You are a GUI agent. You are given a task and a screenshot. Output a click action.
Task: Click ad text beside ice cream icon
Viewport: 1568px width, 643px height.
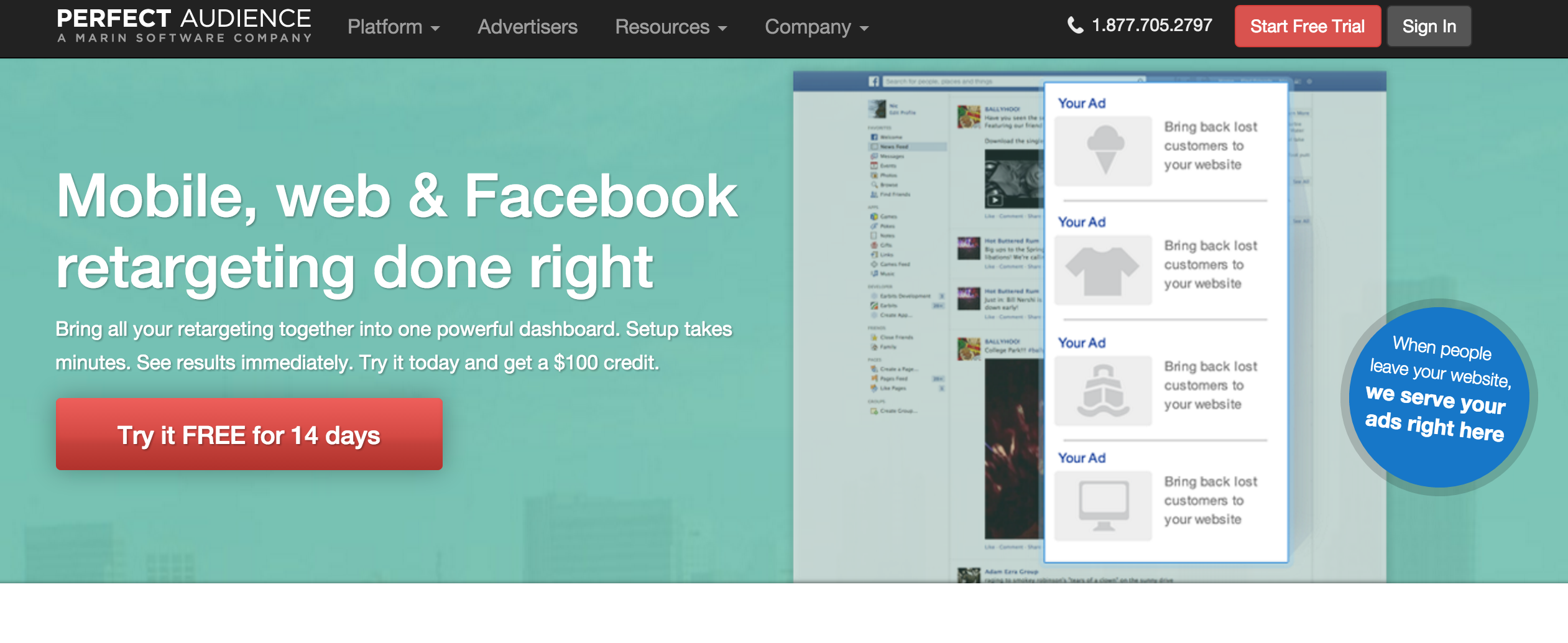click(x=1211, y=146)
